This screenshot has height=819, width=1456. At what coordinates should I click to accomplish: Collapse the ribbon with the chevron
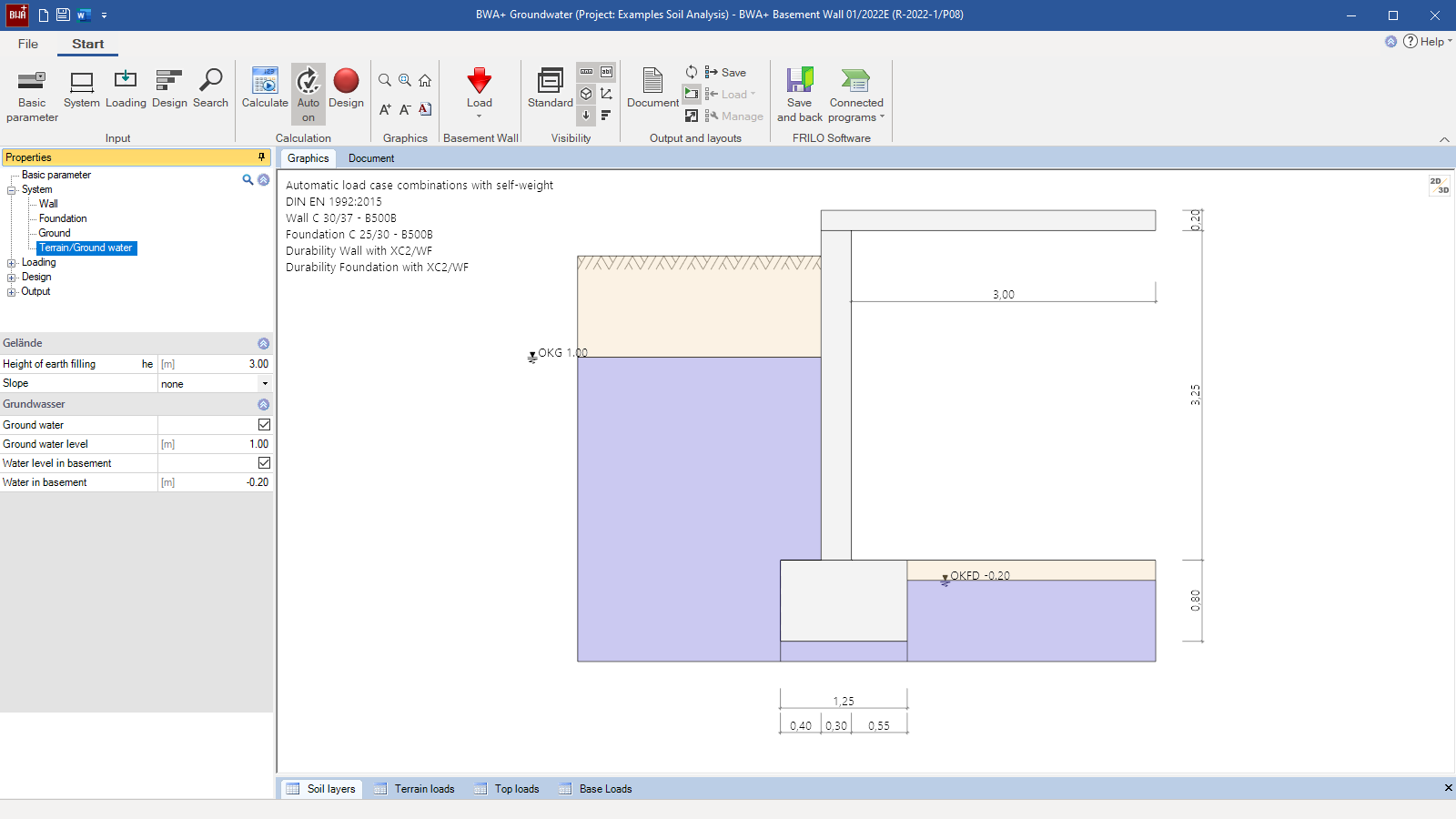pyautogui.click(x=1444, y=139)
